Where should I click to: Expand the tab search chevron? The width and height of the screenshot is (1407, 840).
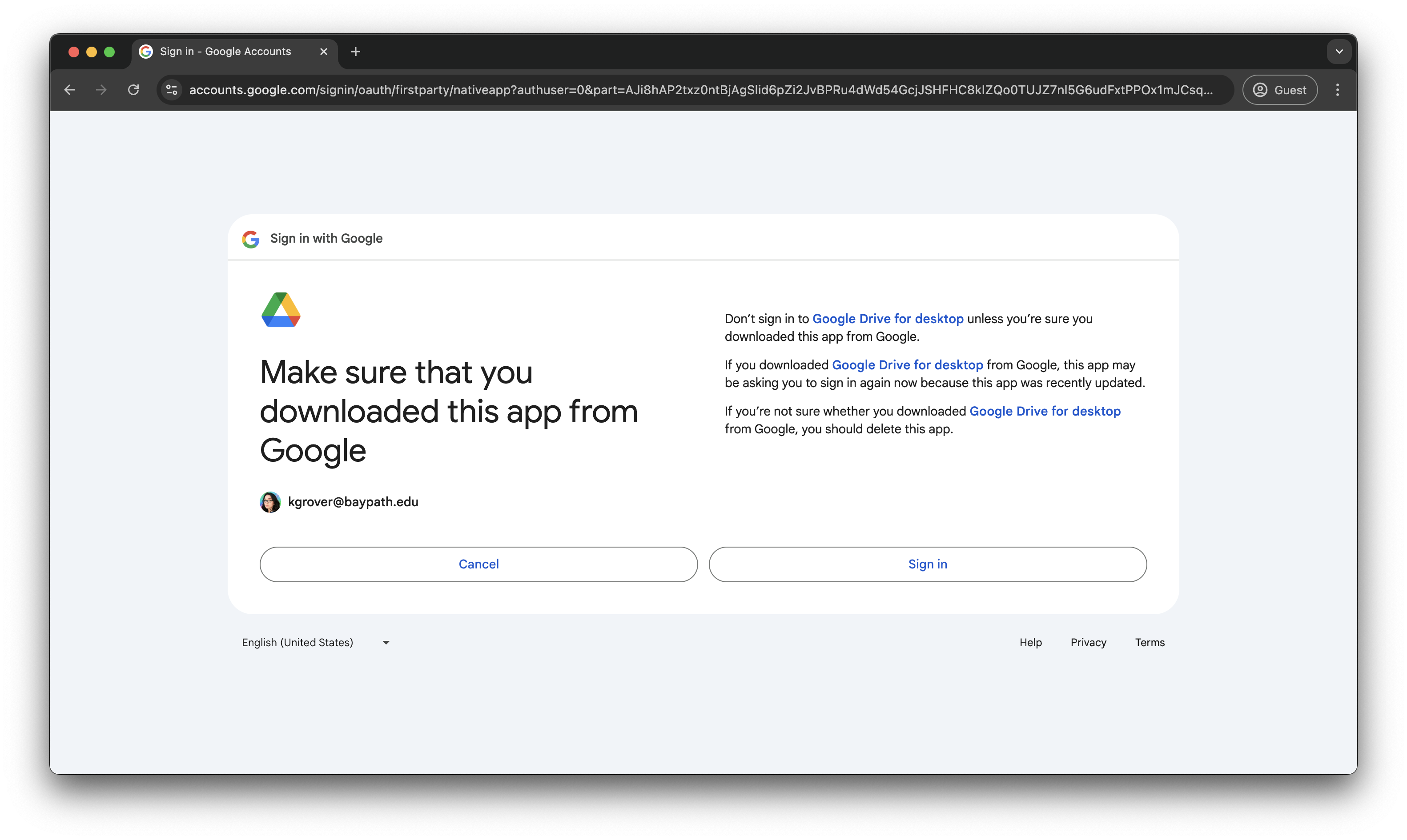pos(1339,52)
